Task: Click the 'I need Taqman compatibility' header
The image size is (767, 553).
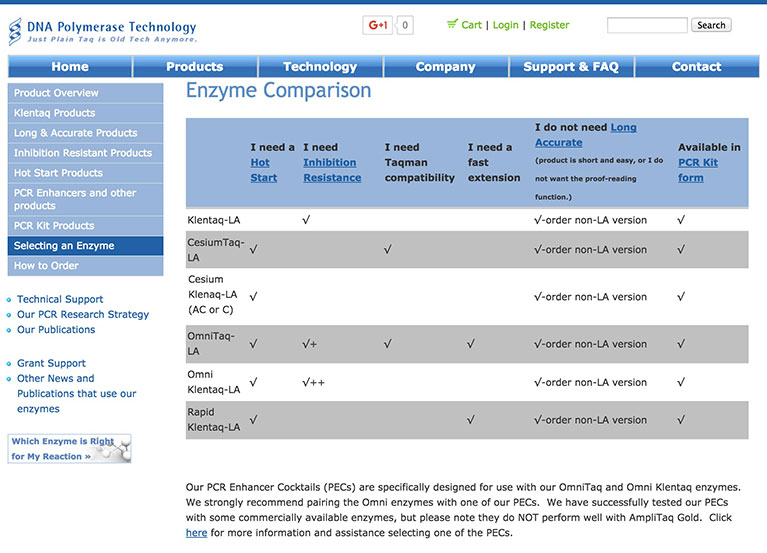Action: pos(420,162)
